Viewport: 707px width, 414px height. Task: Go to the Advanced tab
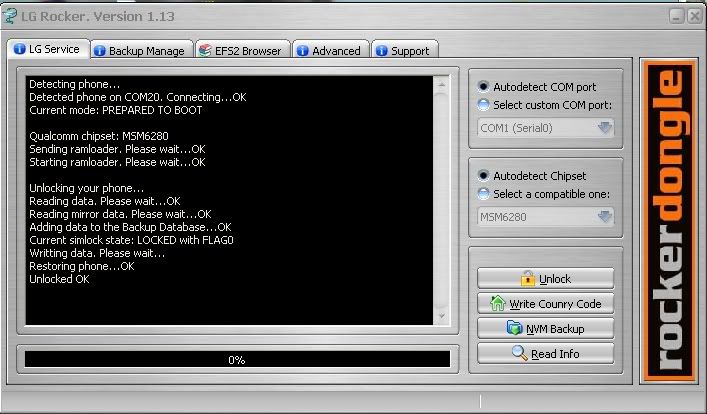coord(330,51)
